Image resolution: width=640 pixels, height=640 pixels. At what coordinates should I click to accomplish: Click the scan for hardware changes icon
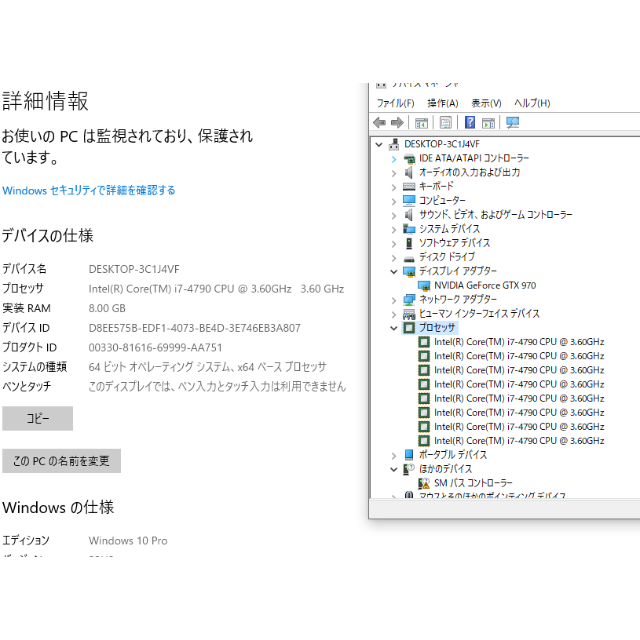pyautogui.click(x=512, y=122)
